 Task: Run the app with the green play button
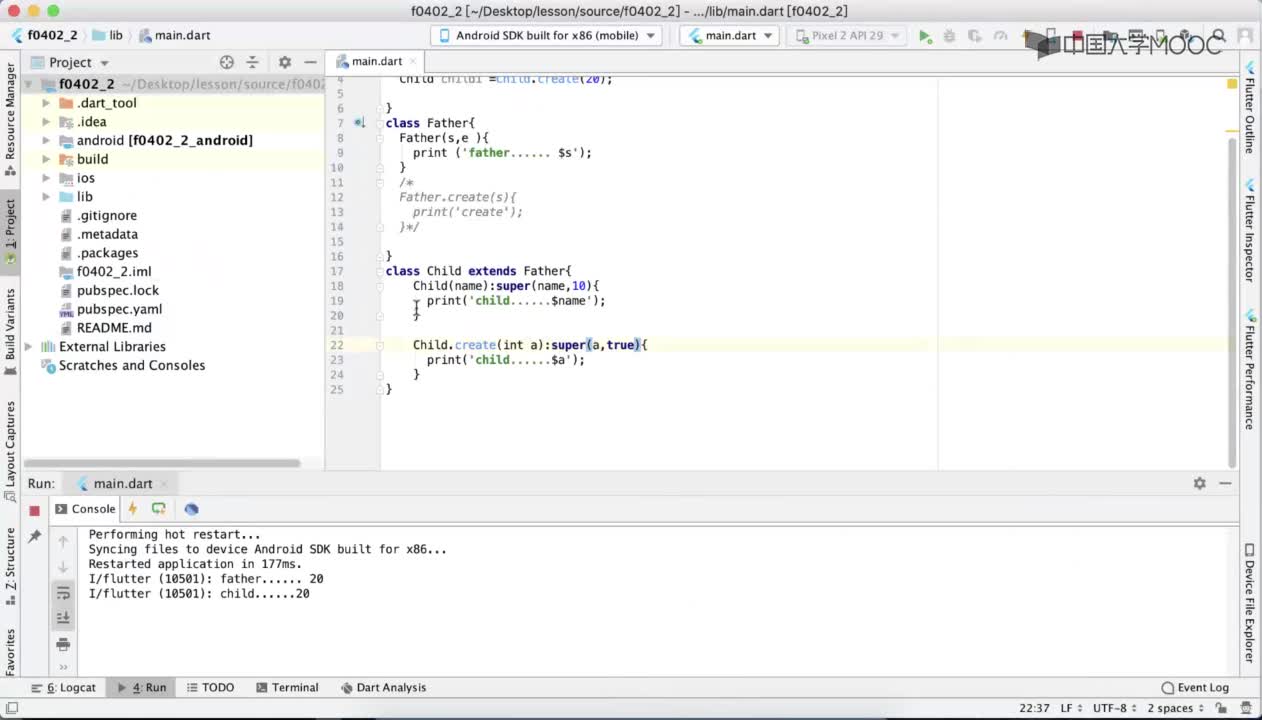tap(925, 36)
